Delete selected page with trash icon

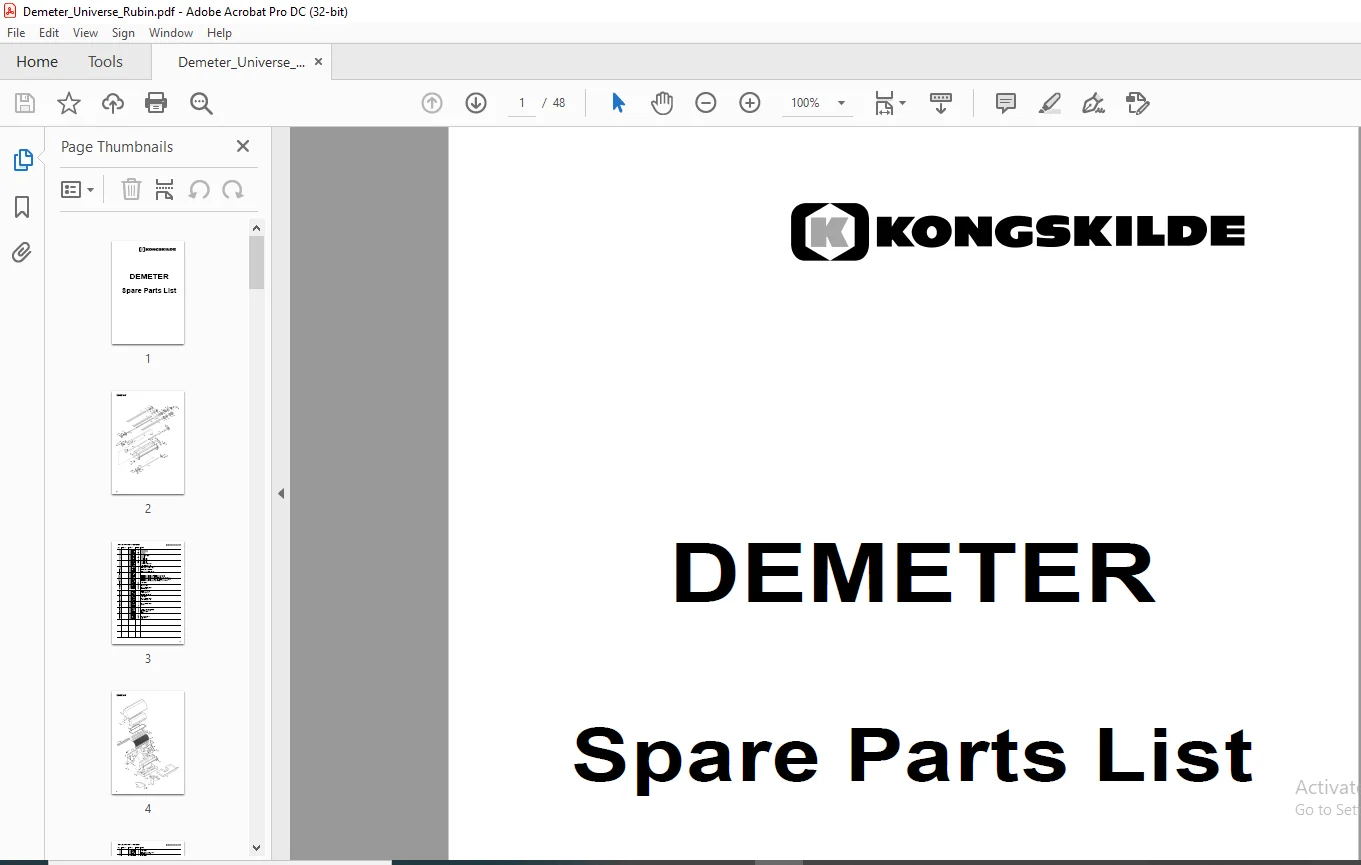pos(131,189)
